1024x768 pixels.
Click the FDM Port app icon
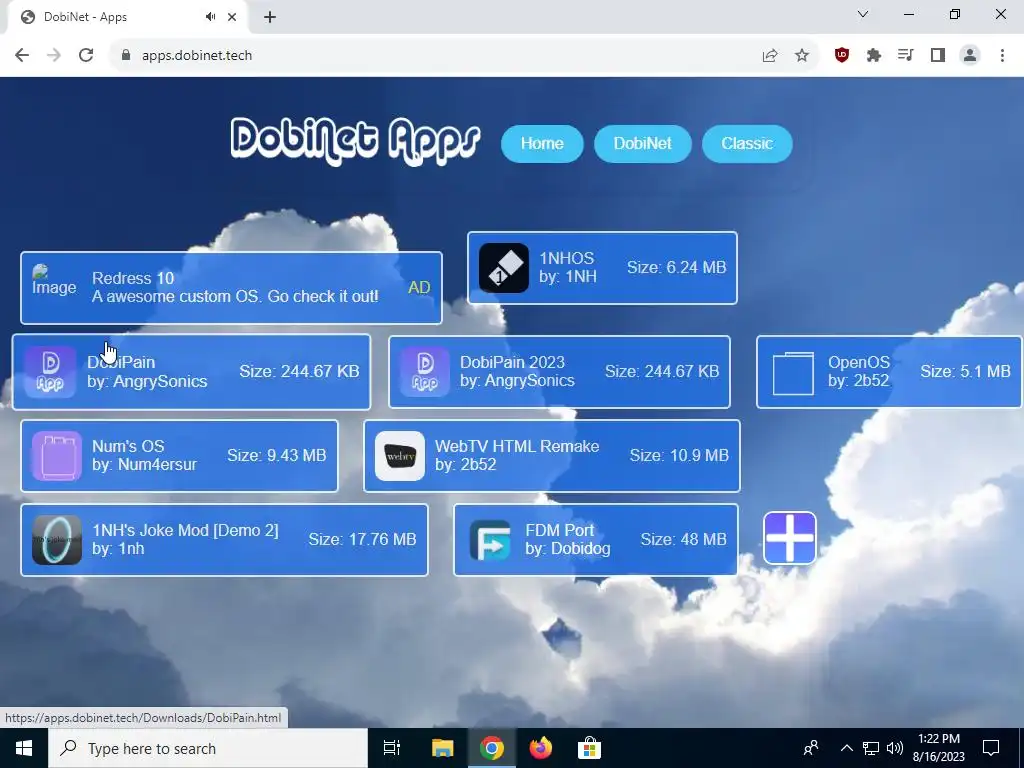(x=490, y=540)
